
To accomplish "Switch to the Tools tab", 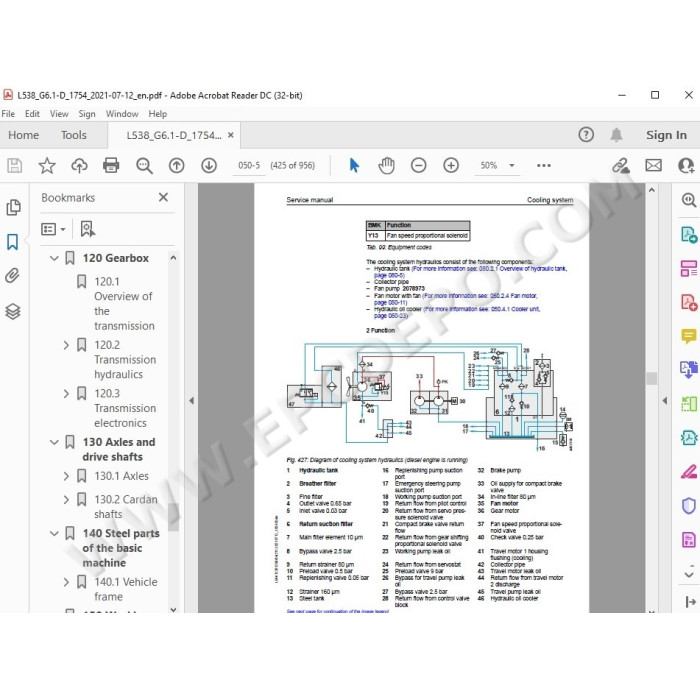I will [x=74, y=135].
